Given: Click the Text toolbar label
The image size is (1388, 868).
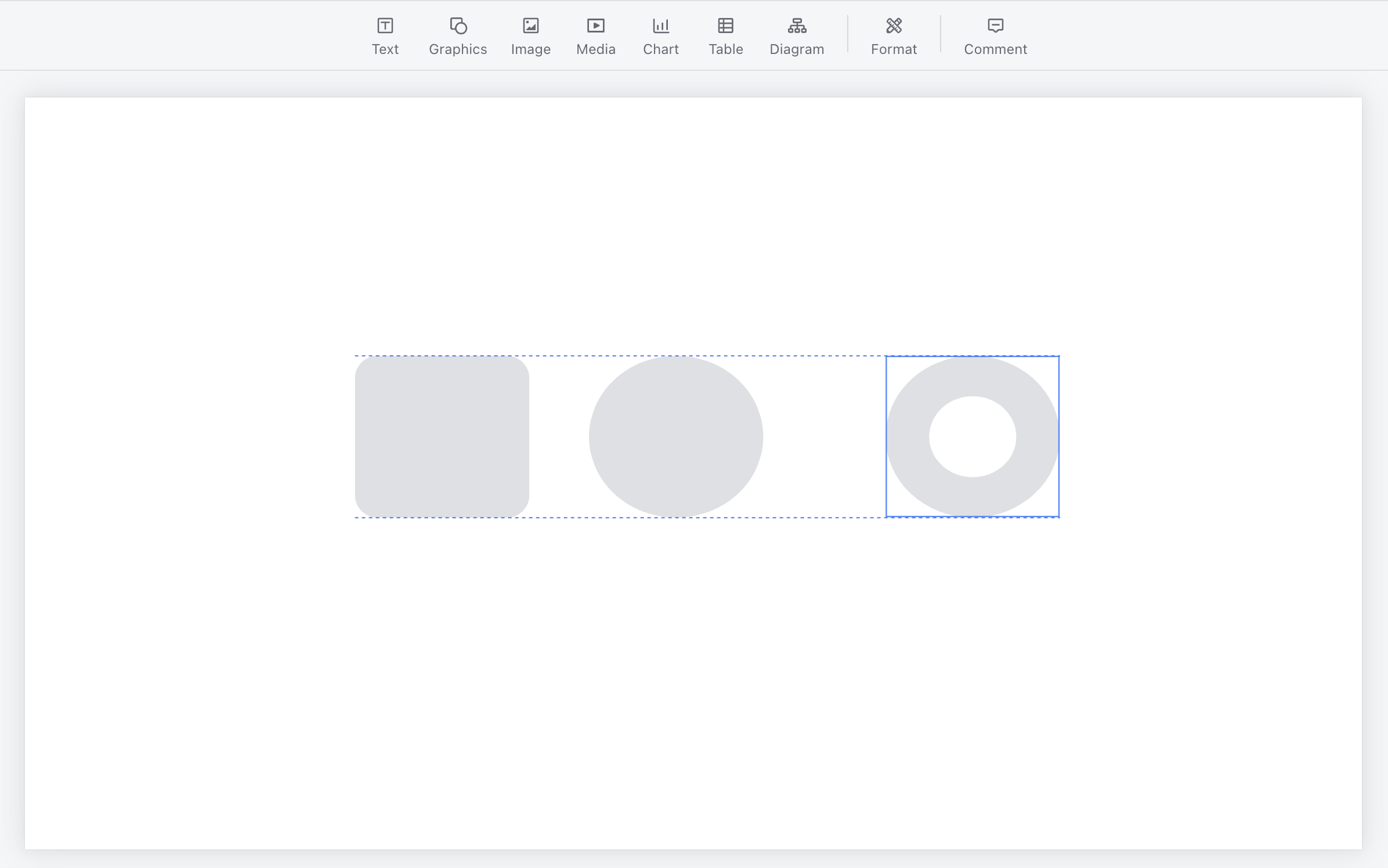Looking at the screenshot, I should [x=385, y=49].
